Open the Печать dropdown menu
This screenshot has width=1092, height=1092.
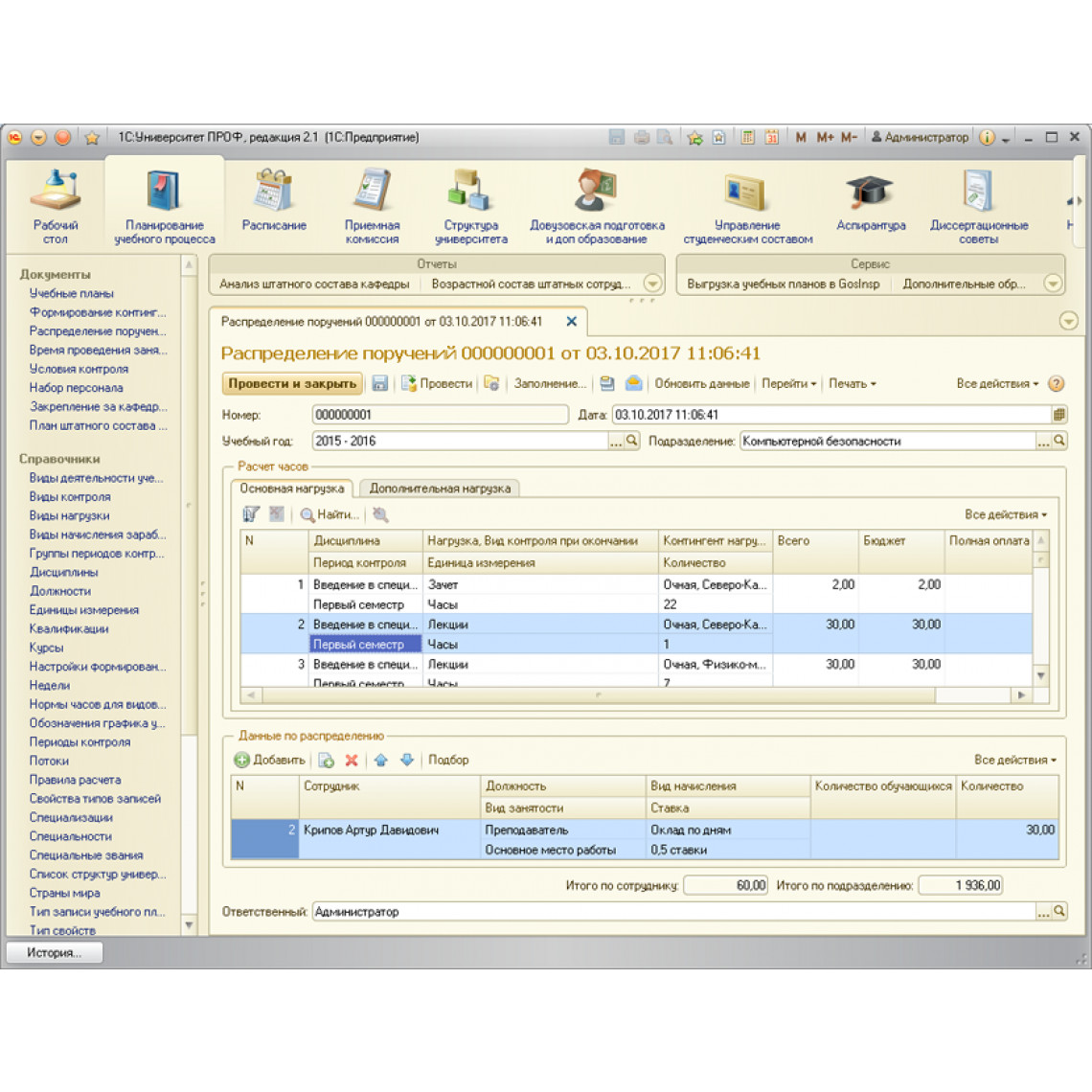coord(852,383)
